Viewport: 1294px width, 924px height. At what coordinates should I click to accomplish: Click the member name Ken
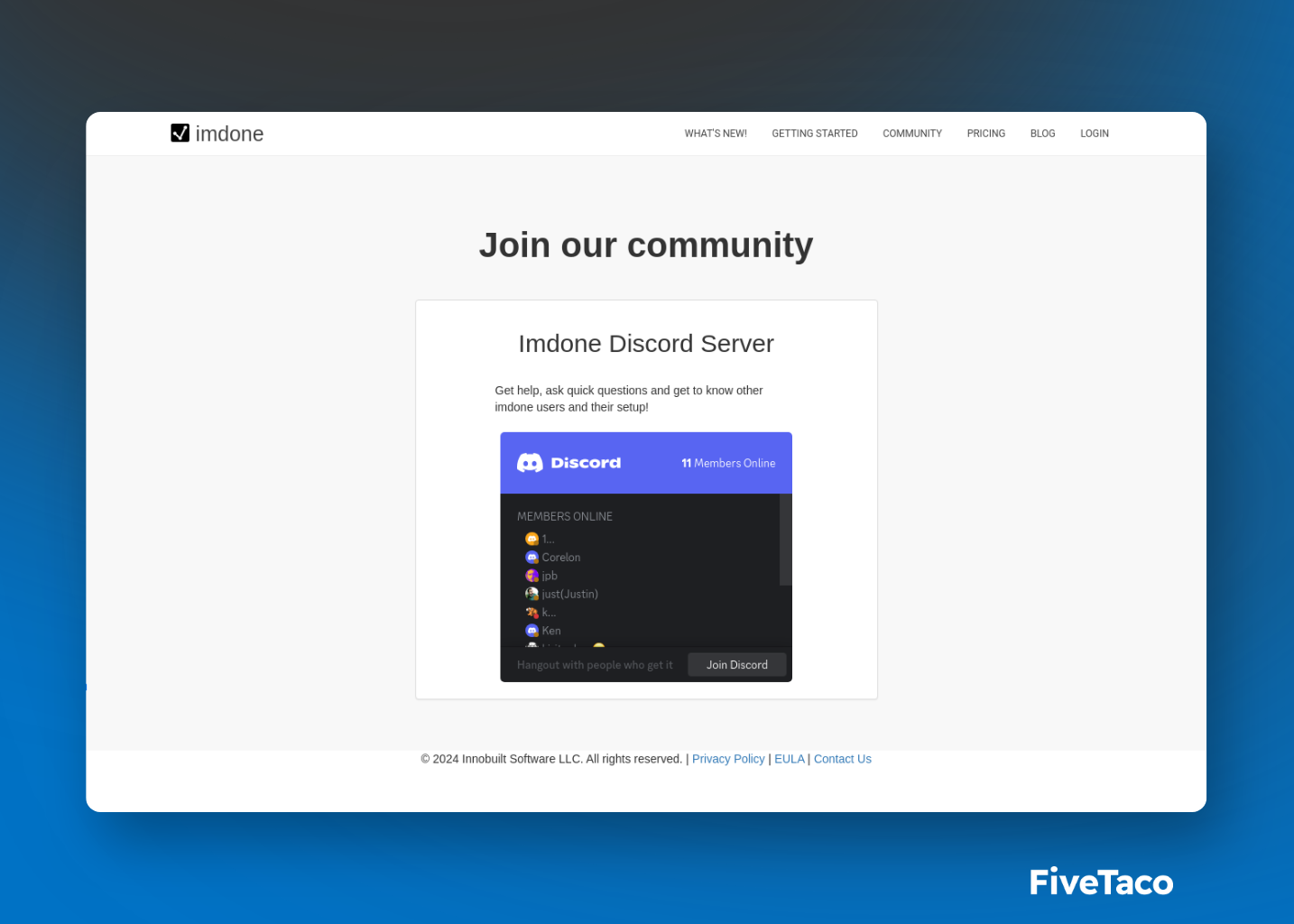click(551, 631)
